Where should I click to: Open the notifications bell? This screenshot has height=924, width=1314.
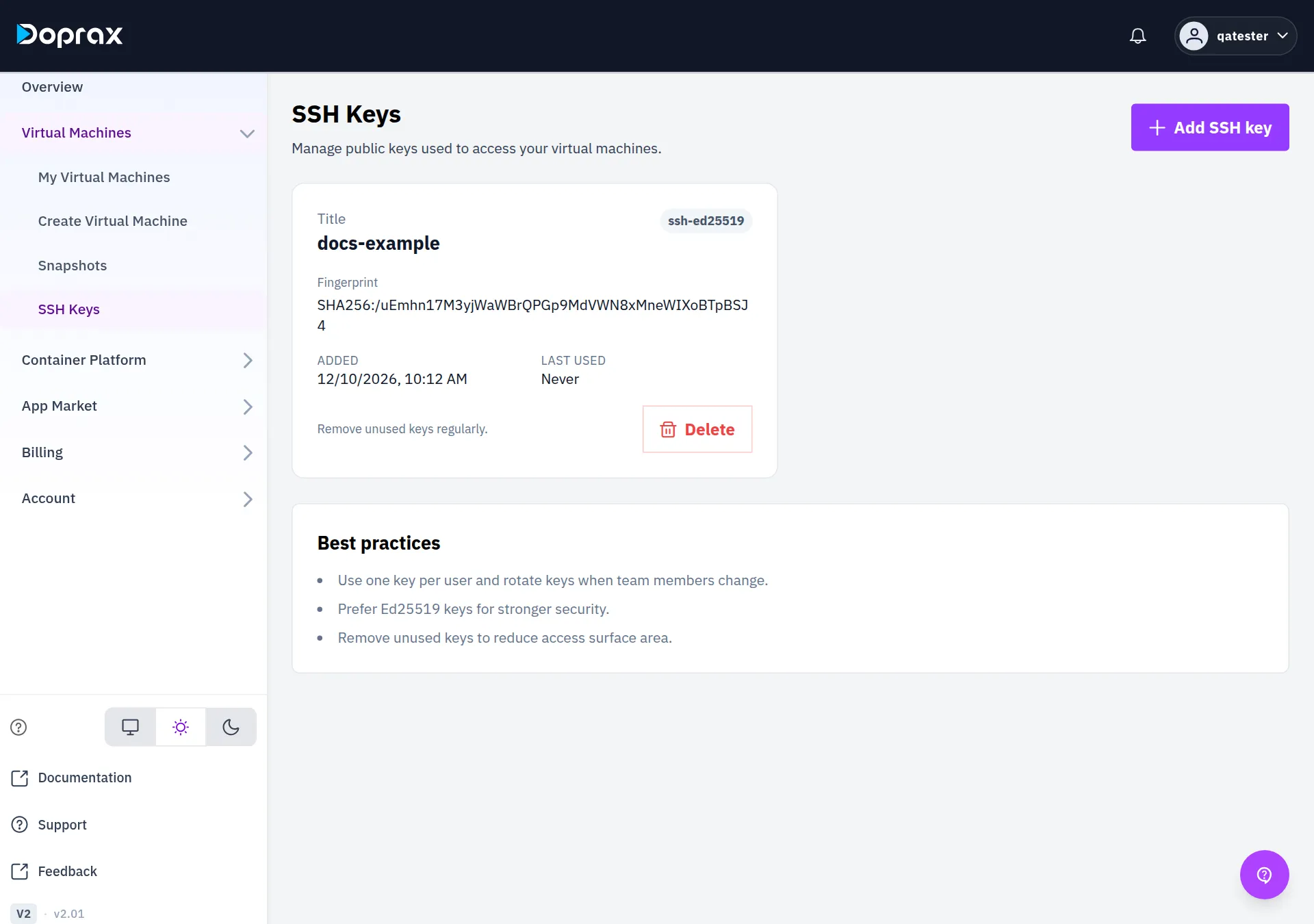[1137, 36]
